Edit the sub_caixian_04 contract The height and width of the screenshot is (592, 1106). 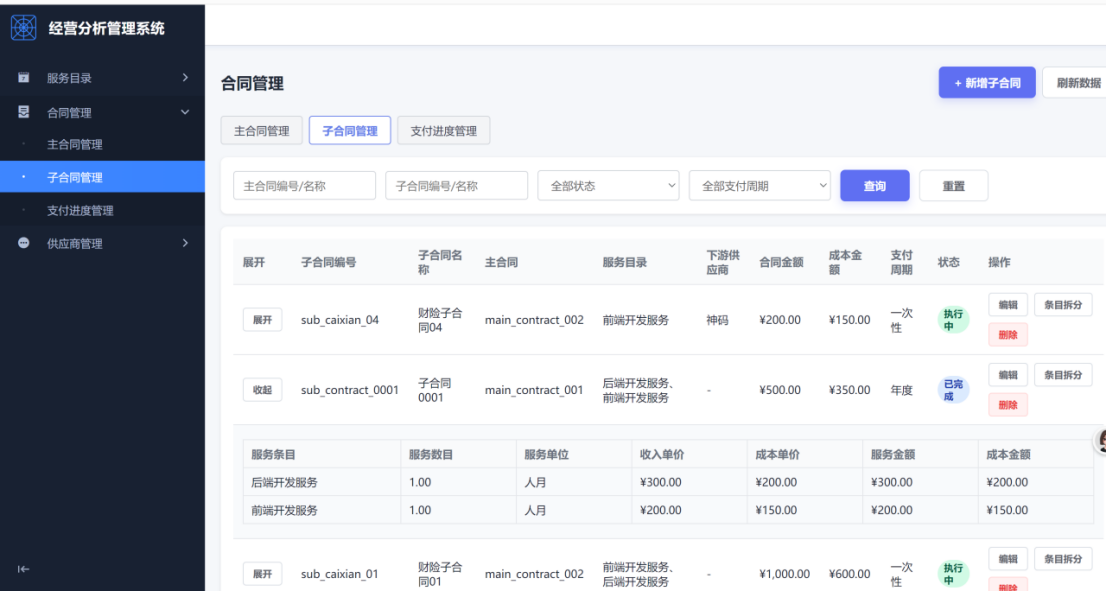point(1008,305)
